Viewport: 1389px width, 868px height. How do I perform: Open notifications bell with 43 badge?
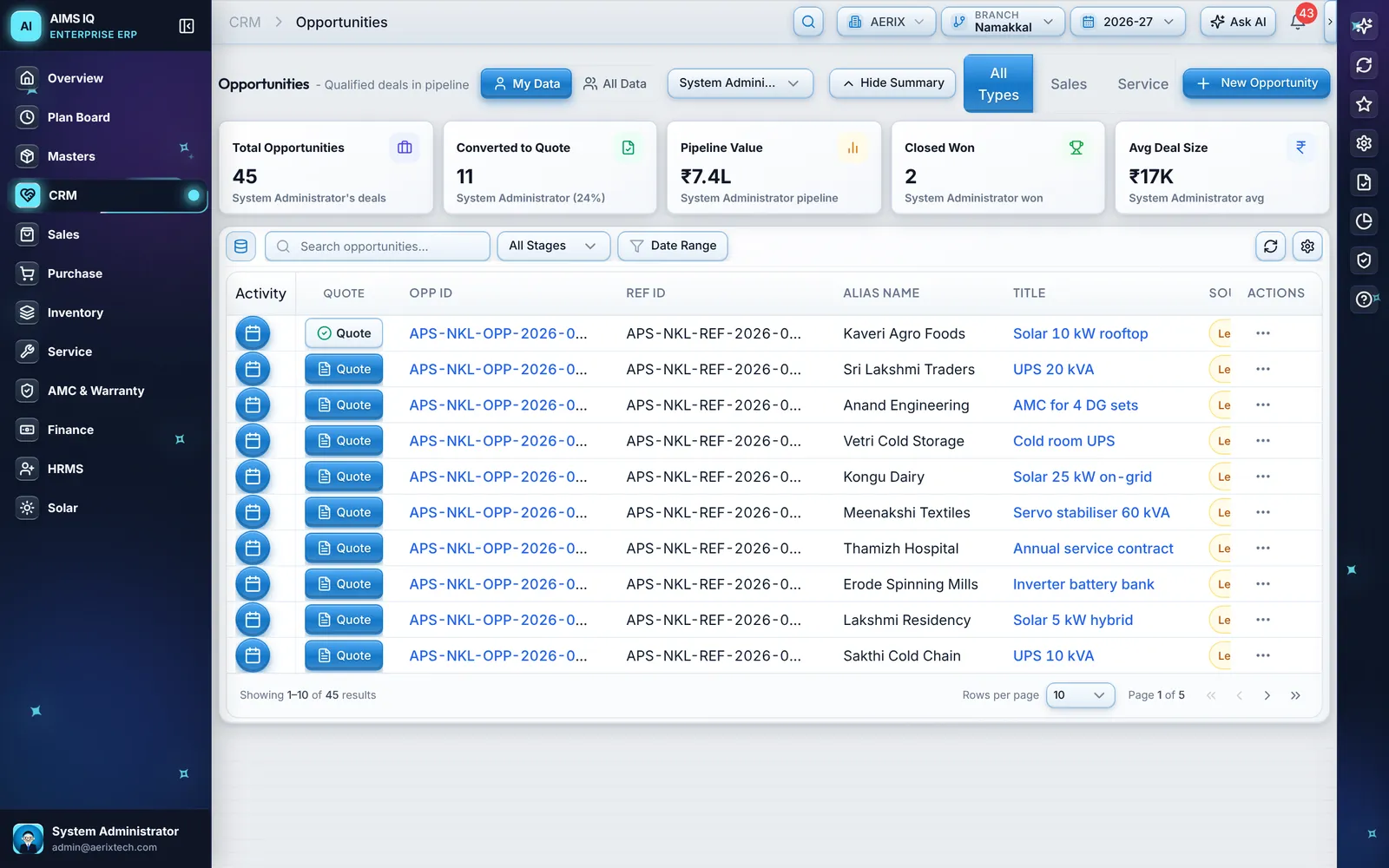click(1298, 22)
